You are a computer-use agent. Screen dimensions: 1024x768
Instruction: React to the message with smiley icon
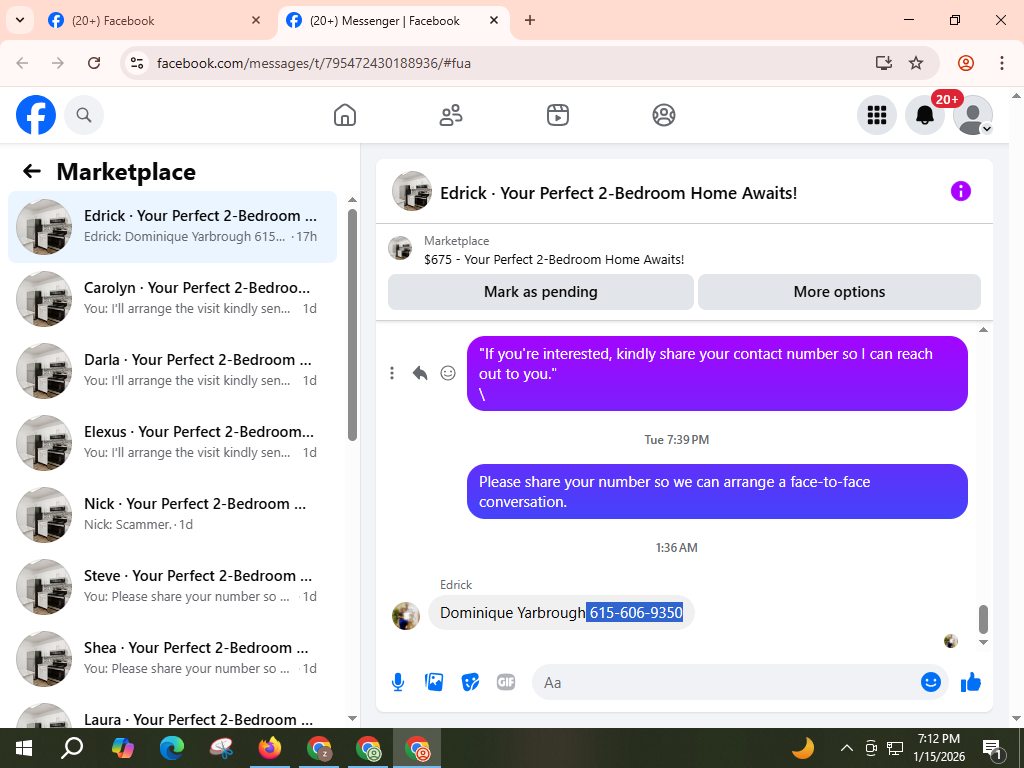[x=448, y=373]
